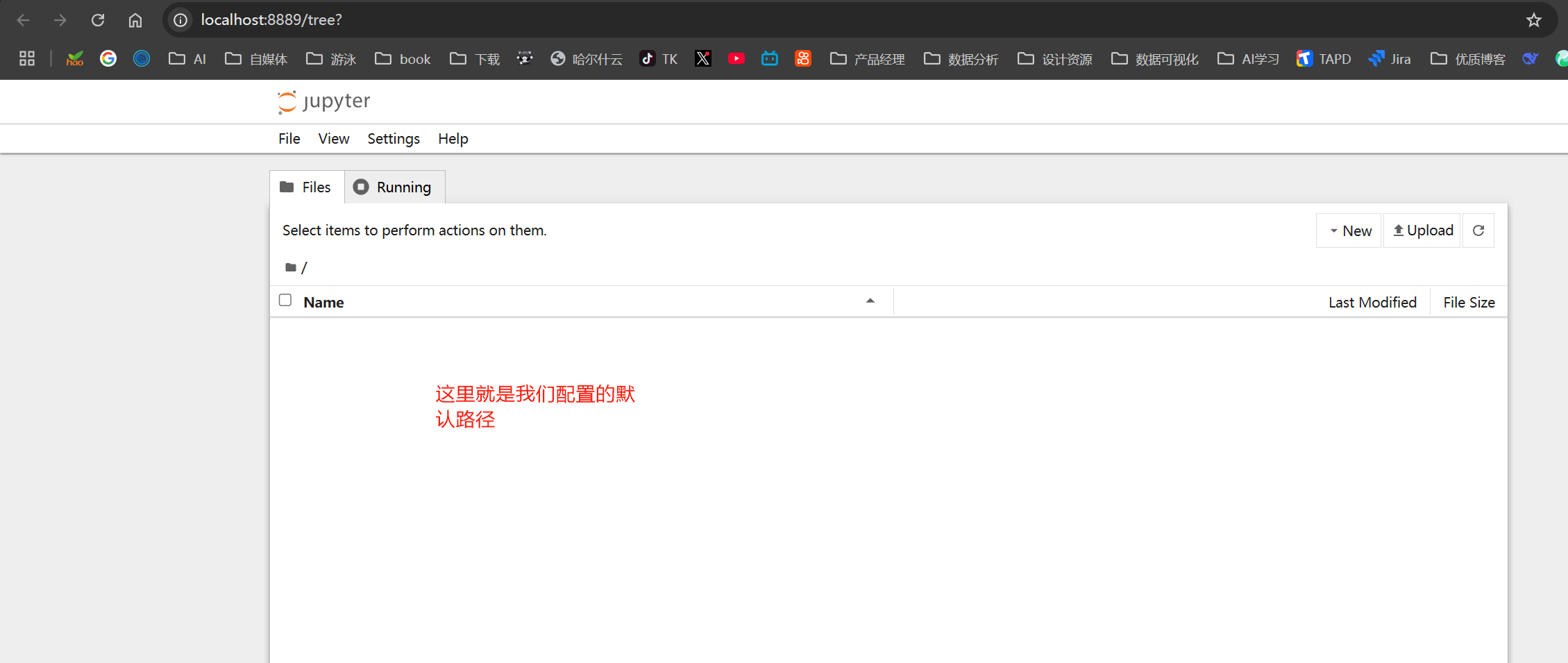Open the 产品经理 bookmarks folder
The image size is (1568, 663).
tap(868, 58)
